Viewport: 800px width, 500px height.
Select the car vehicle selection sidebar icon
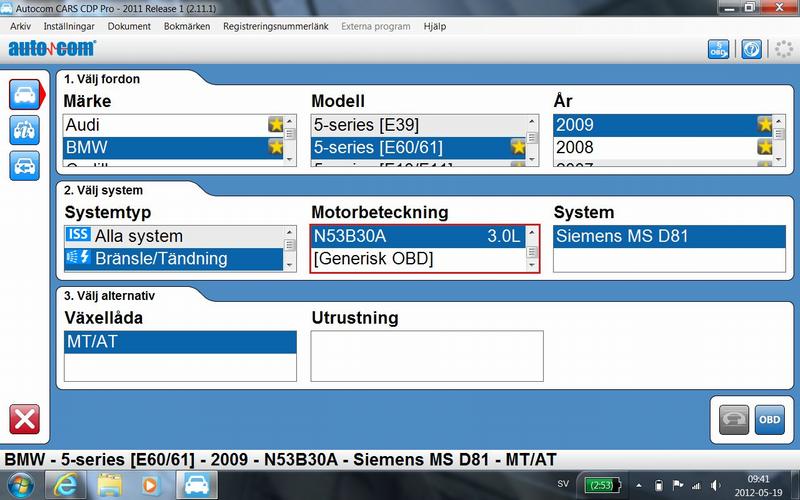(24, 95)
